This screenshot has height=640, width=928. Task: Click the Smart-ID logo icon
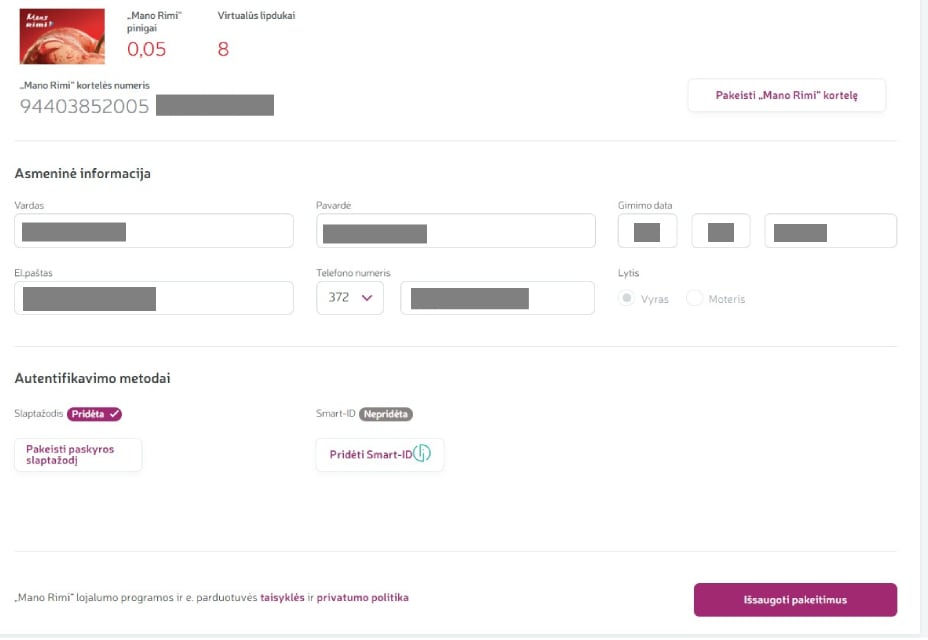click(422, 454)
